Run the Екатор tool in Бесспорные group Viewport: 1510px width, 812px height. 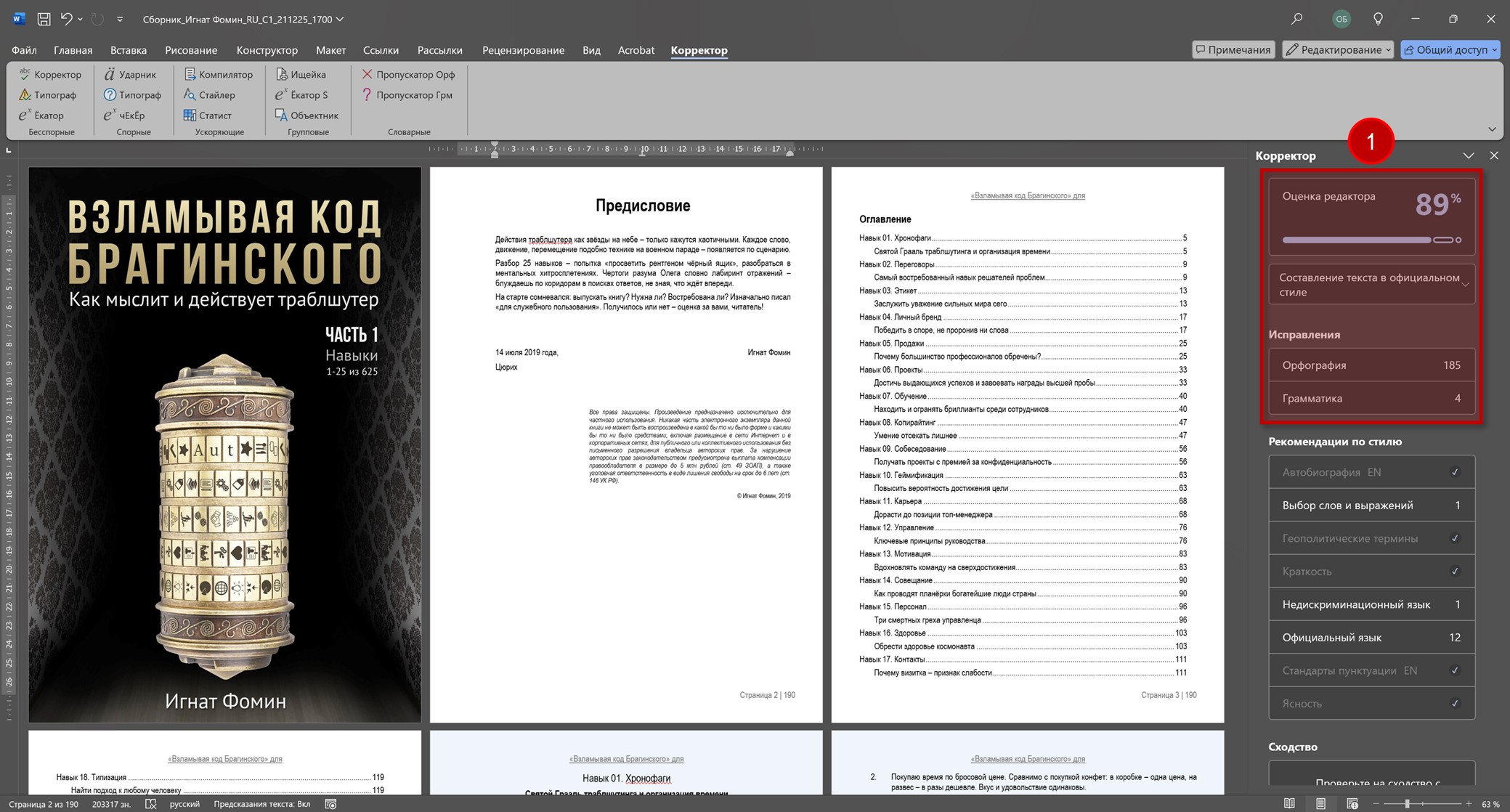41,115
